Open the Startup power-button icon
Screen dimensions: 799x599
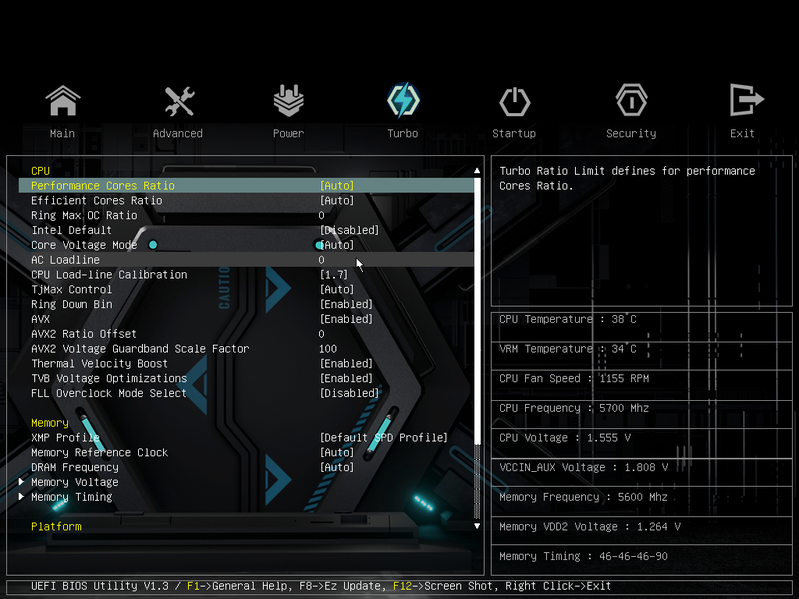(x=514, y=101)
